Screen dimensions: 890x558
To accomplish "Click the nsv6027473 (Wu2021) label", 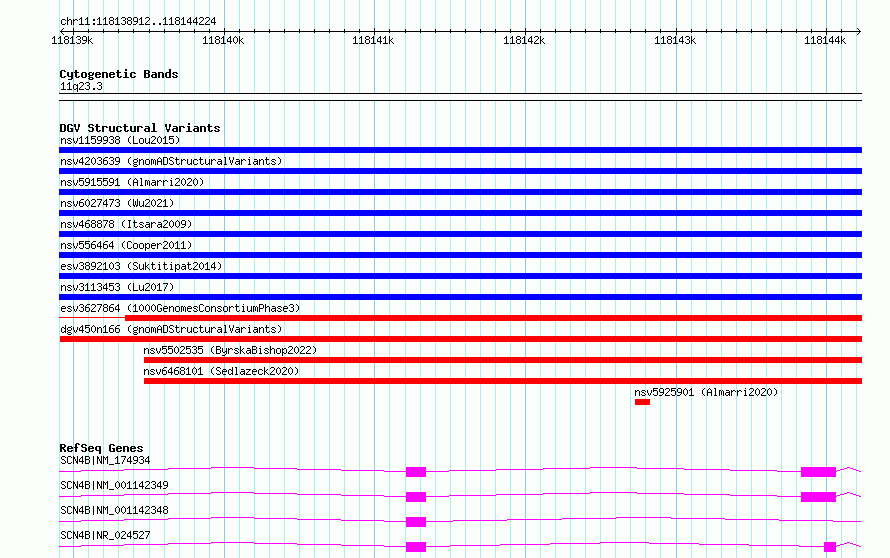I will pyautogui.click(x=117, y=203).
